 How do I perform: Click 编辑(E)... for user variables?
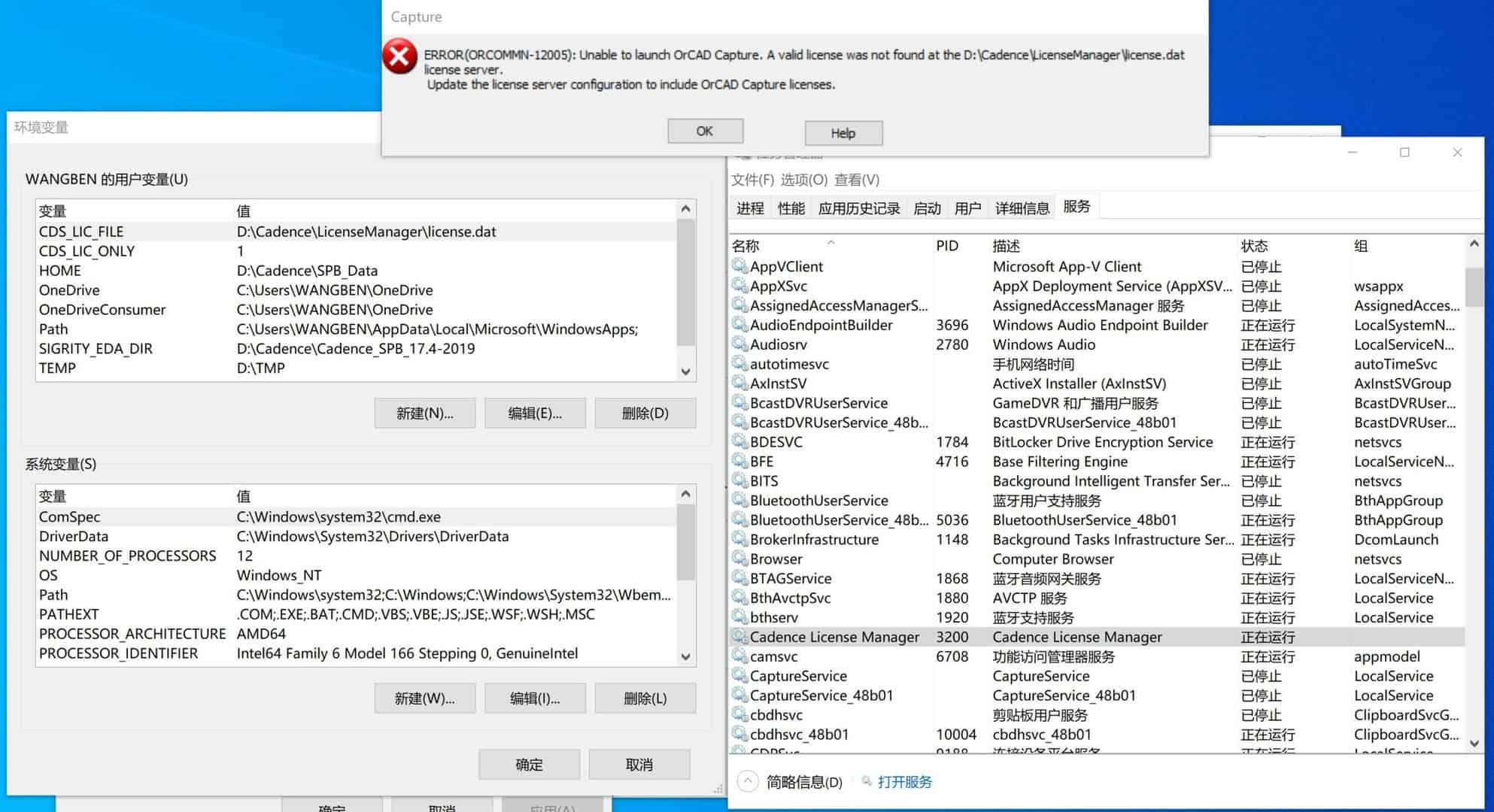click(x=535, y=414)
